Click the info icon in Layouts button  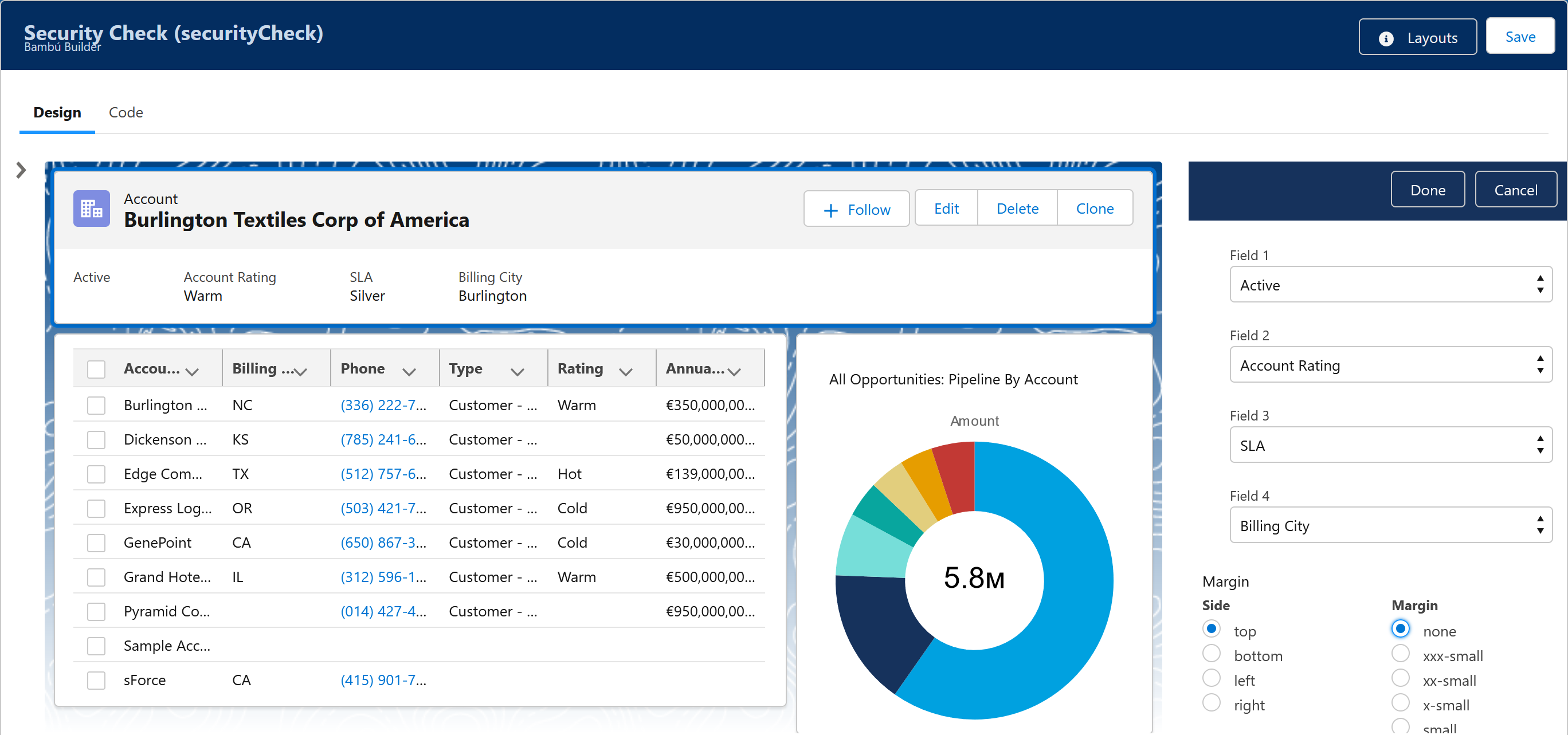point(1386,38)
